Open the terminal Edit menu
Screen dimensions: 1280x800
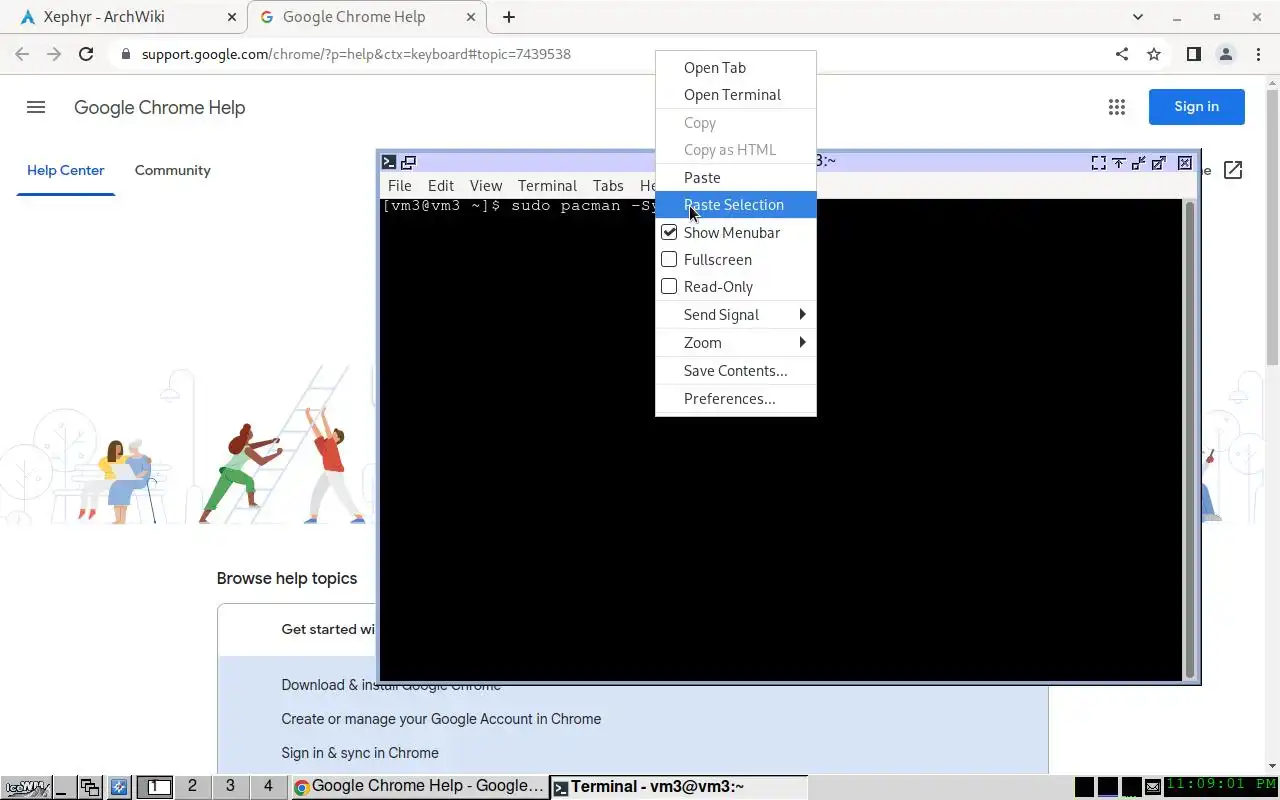[441, 186]
